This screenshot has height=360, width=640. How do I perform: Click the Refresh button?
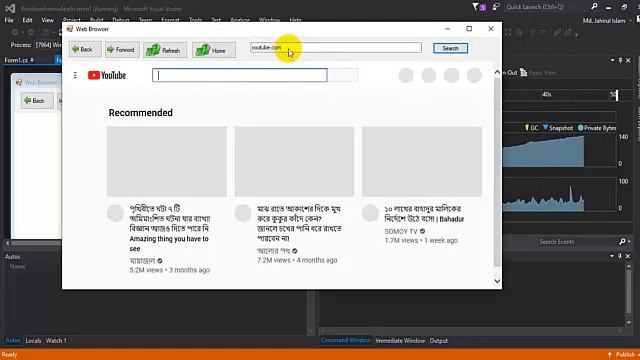[x=165, y=50]
